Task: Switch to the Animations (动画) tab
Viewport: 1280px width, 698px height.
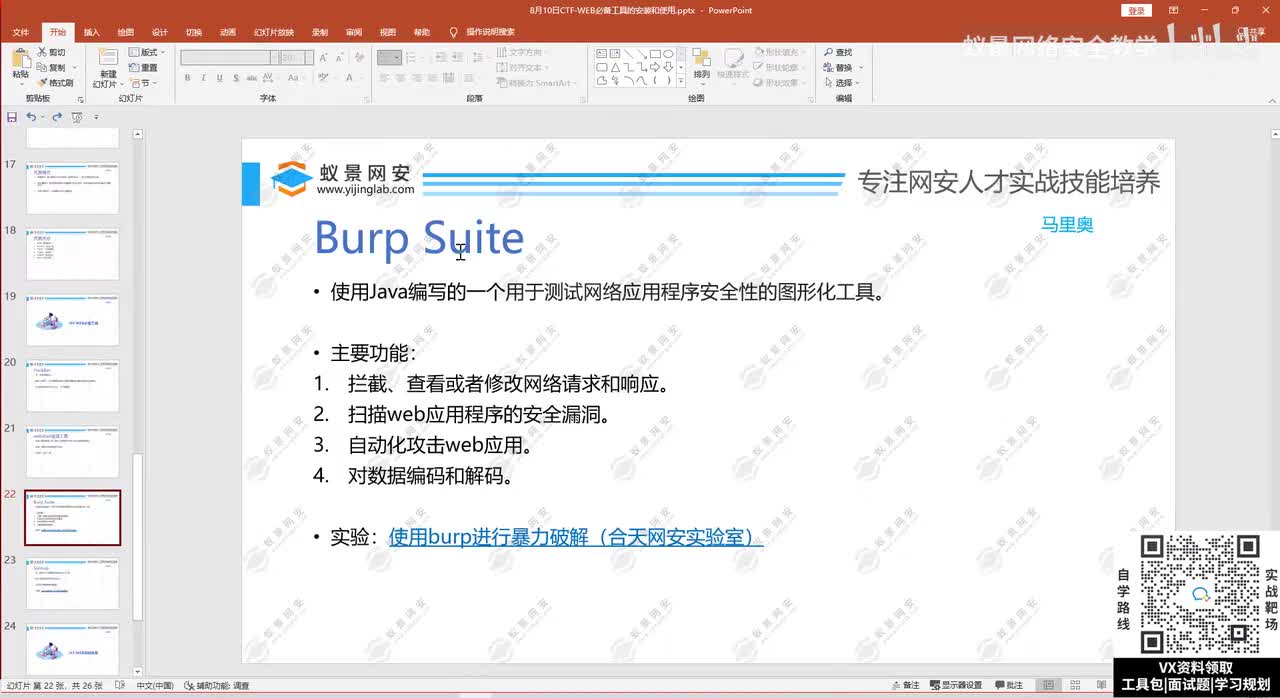Action: click(x=228, y=32)
